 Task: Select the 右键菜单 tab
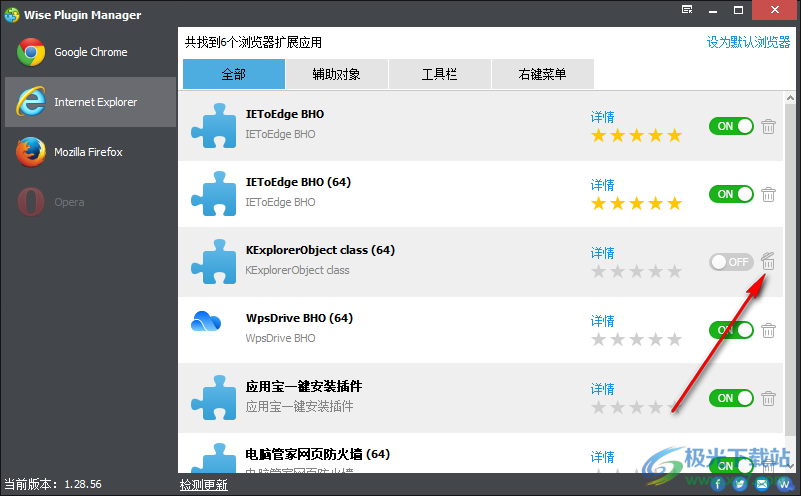click(543, 74)
